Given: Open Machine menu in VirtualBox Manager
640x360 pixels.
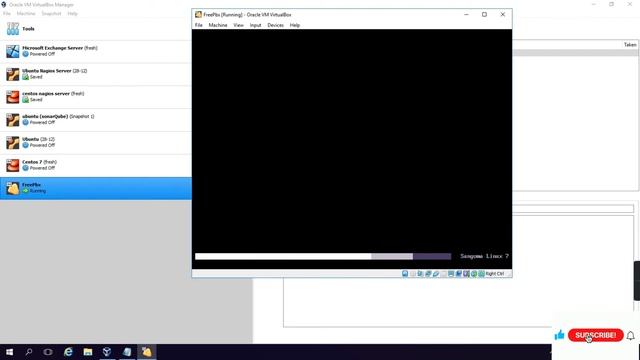Looking at the screenshot, I should [x=26, y=13].
